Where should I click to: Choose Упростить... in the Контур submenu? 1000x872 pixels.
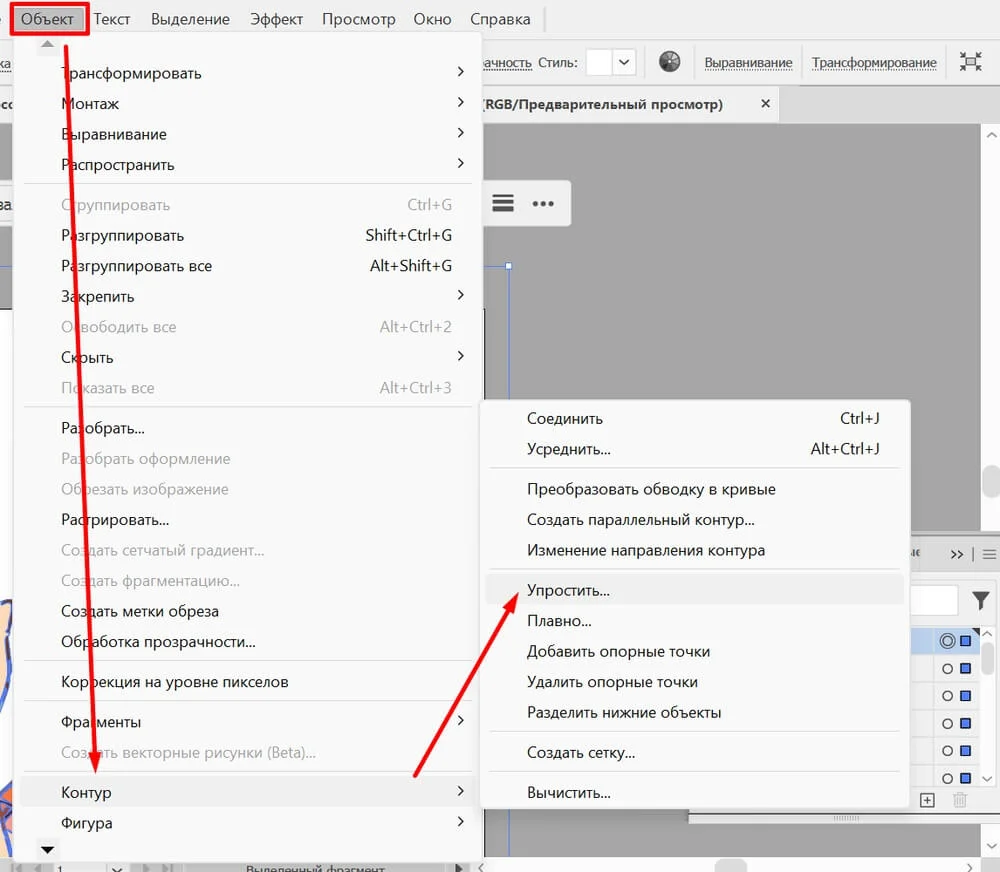(568, 590)
